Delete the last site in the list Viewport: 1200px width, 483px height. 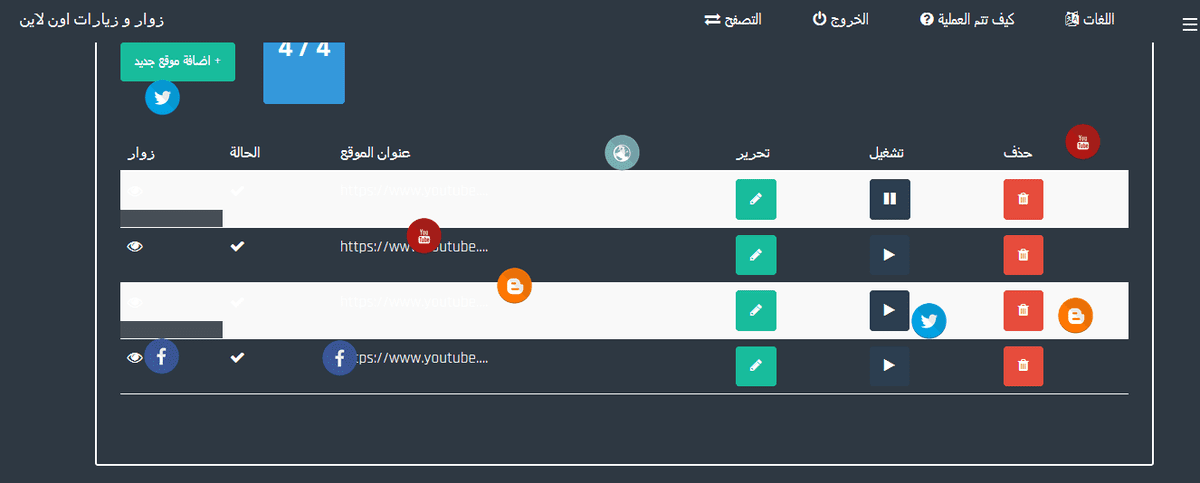[x=1022, y=365]
